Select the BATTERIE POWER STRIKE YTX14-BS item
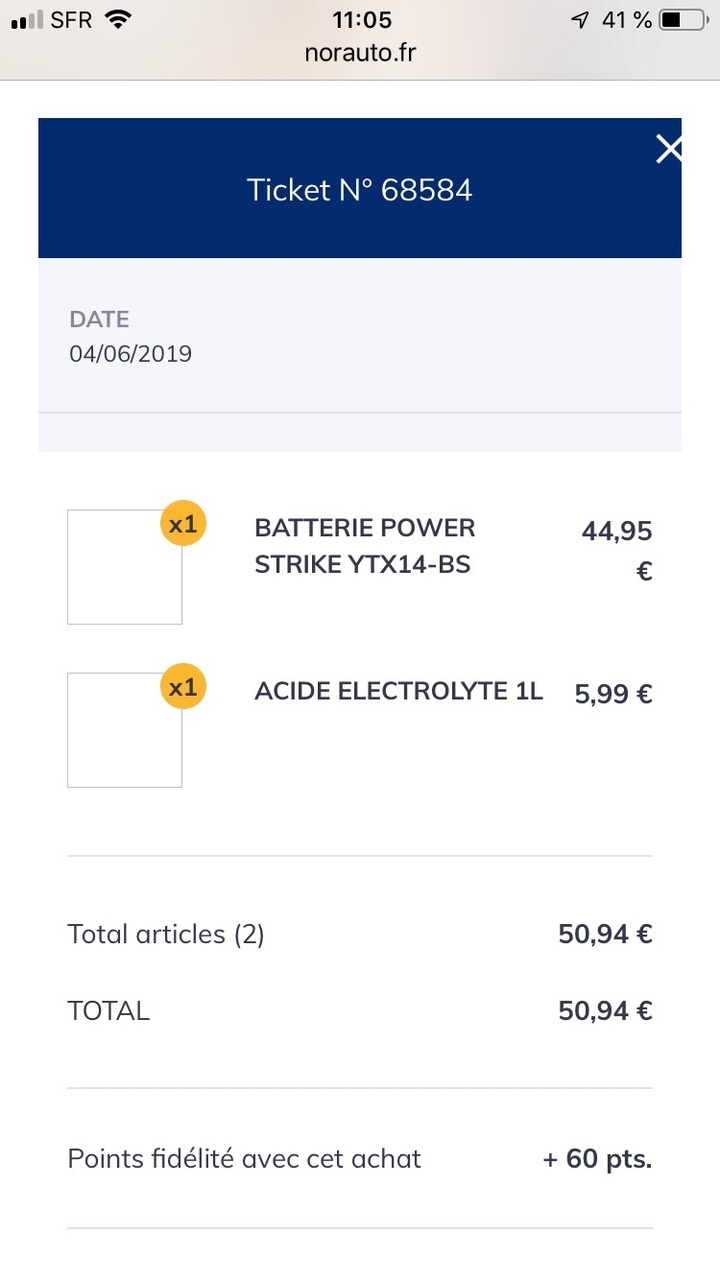Image resolution: width=720 pixels, height=1280 pixels. (365, 546)
